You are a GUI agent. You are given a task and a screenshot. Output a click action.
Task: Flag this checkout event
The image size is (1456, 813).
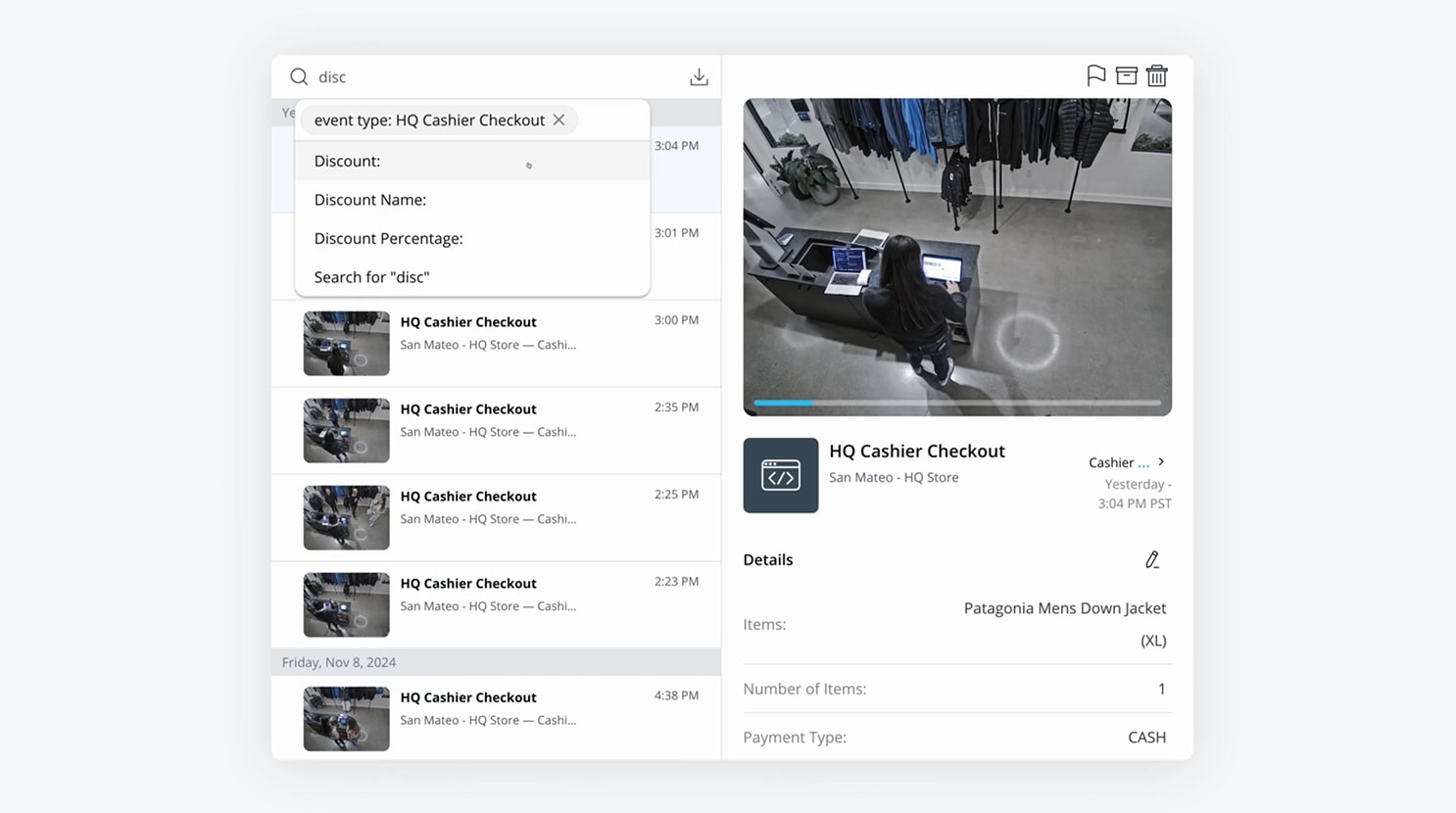(1096, 75)
